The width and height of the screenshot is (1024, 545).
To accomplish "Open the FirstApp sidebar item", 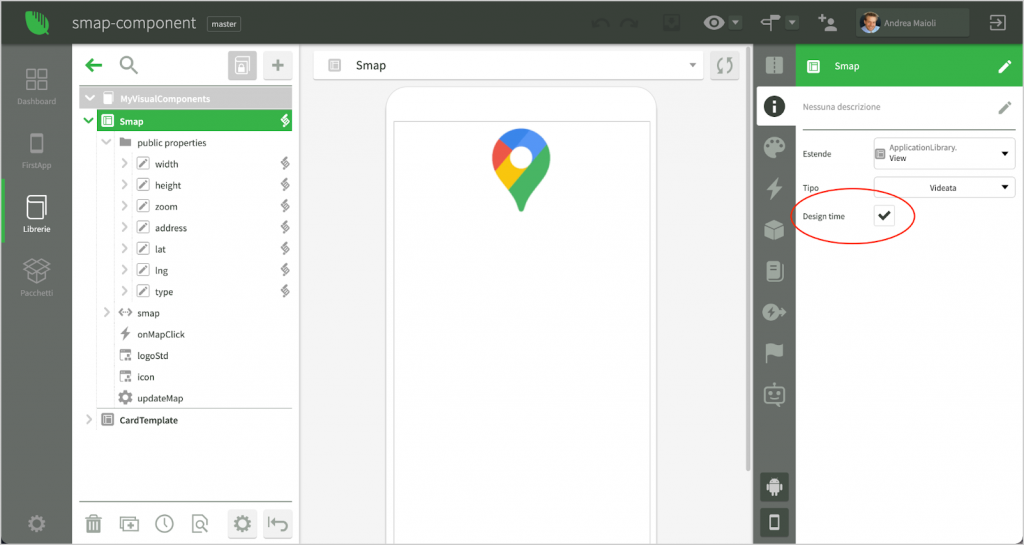I will click(x=37, y=151).
